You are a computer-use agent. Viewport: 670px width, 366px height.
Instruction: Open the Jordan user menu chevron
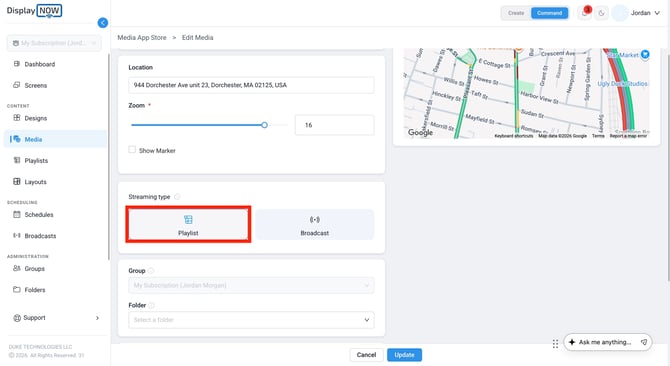pyautogui.click(x=657, y=13)
